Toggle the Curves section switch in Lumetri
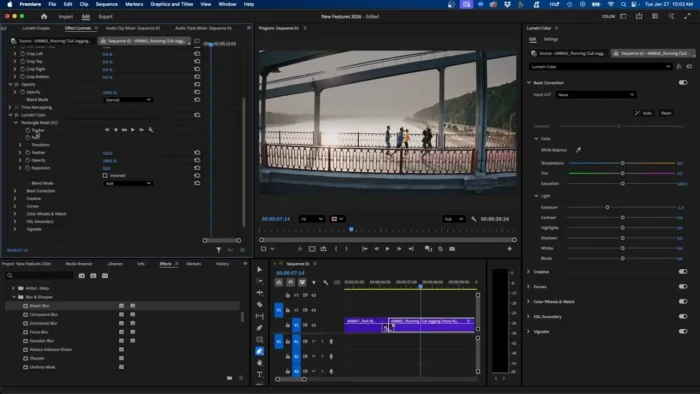 click(x=683, y=286)
